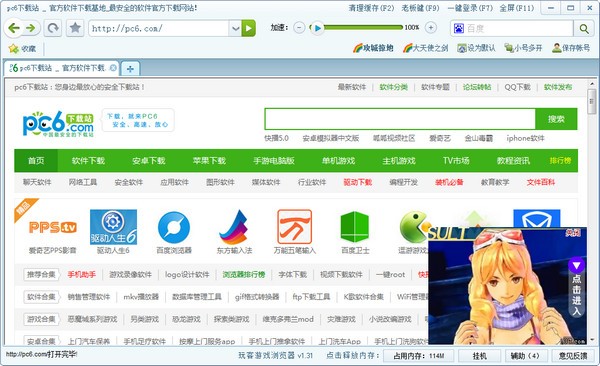Viewport: 600px width, 366px height.
Task: Bookmark the page with the star icon
Action: 75,28
